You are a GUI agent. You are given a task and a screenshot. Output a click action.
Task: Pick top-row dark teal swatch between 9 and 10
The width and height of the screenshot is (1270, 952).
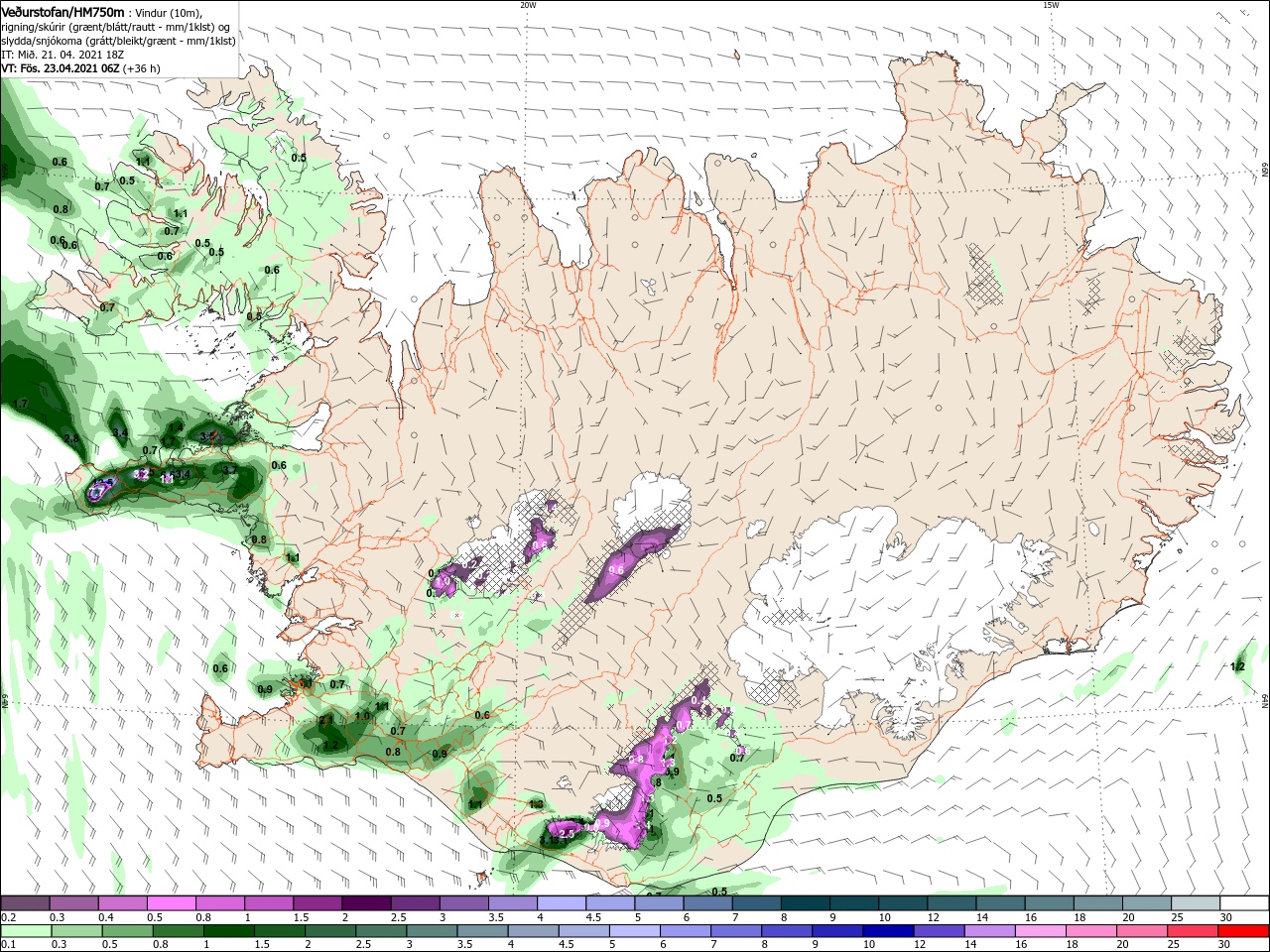[x=854, y=903]
